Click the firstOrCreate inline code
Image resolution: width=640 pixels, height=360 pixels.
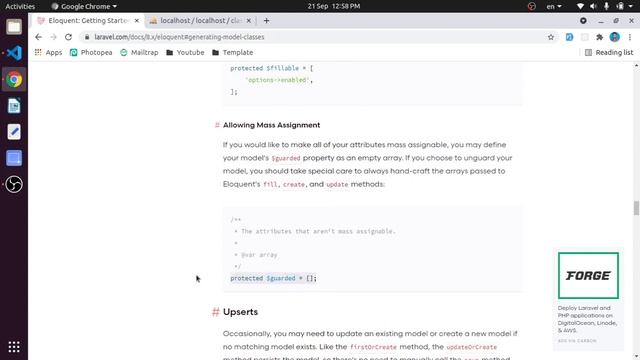click(x=373, y=347)
